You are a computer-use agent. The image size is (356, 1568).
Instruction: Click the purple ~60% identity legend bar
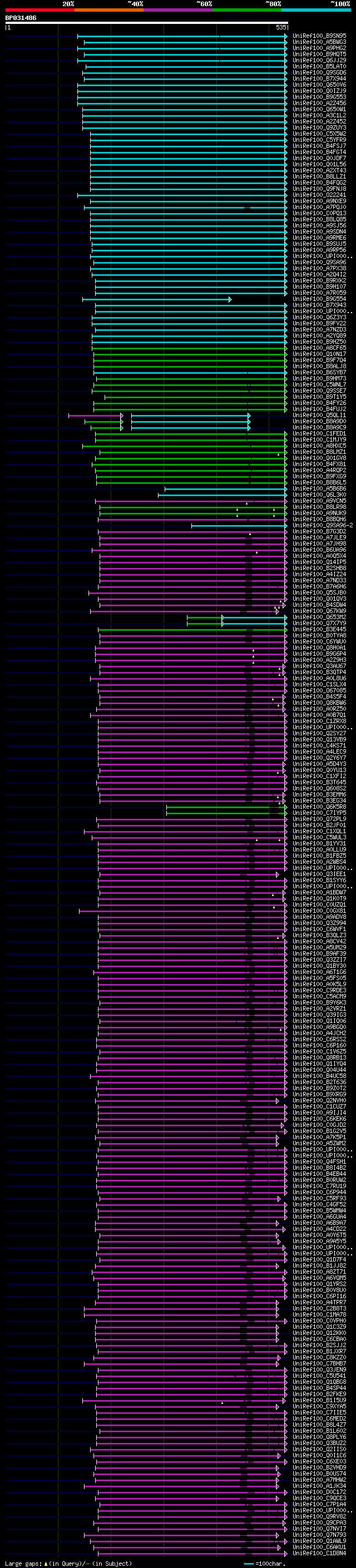point(177,10)
